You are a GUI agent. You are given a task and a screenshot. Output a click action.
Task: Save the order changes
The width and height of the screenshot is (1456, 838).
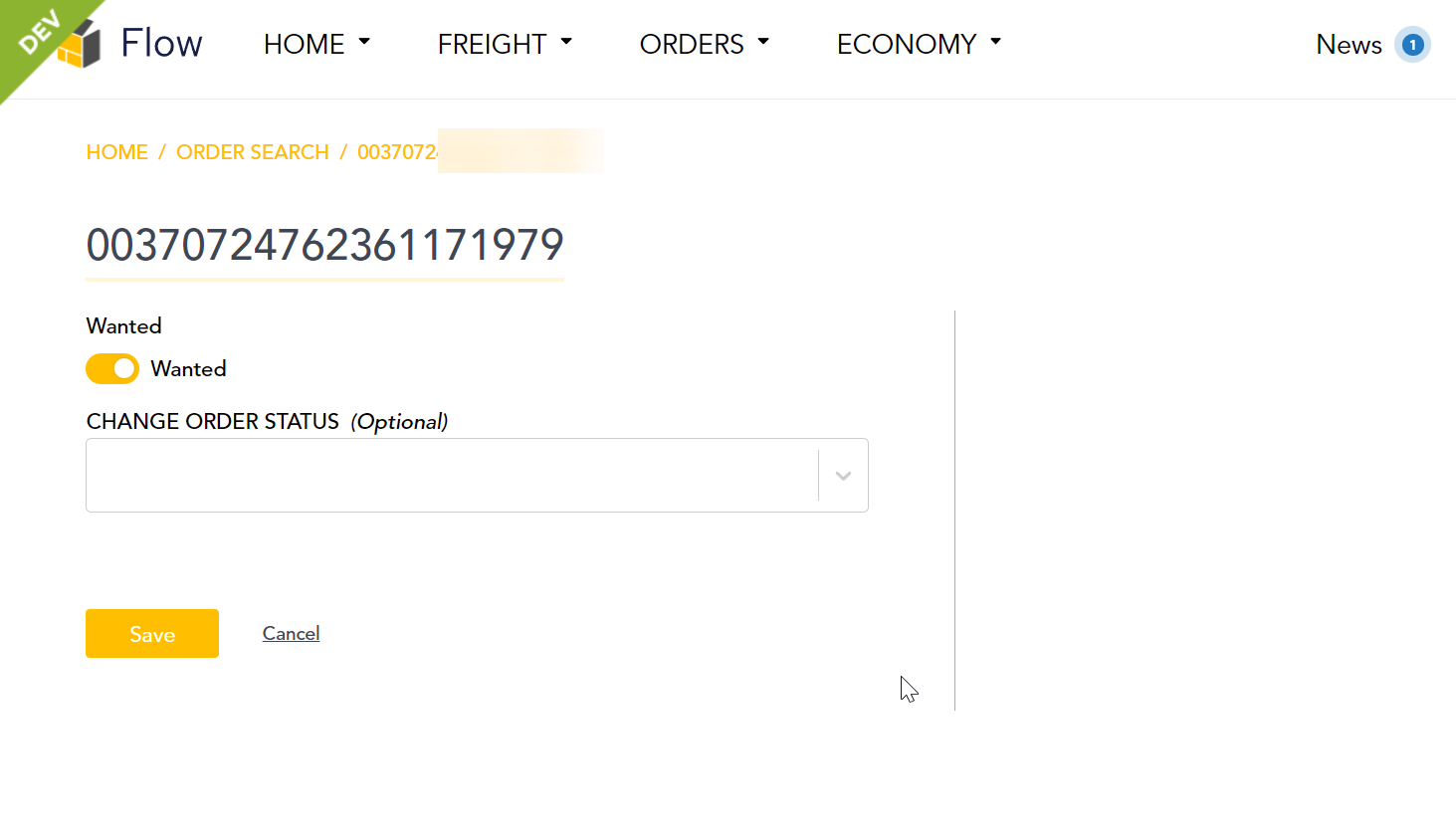tap(152, 634)
